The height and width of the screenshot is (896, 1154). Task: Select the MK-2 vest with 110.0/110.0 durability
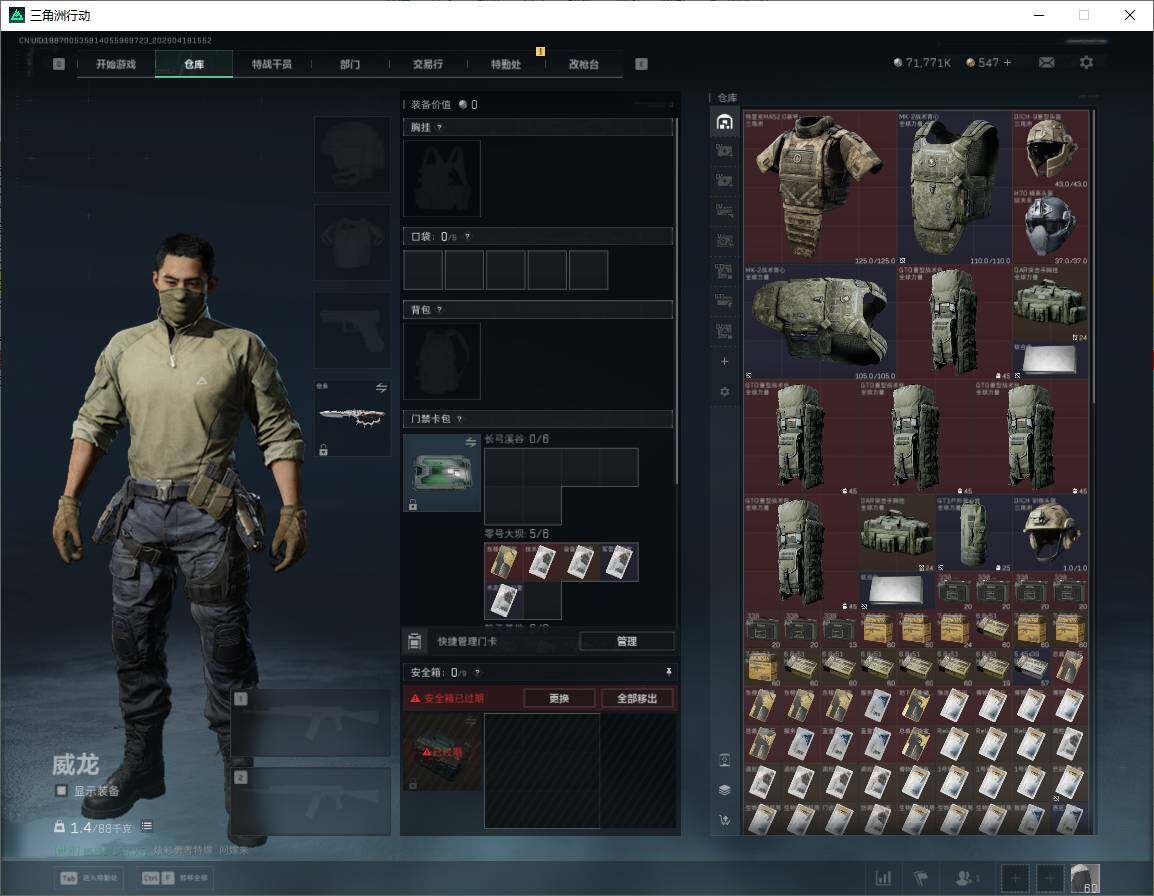click(955, 188)
